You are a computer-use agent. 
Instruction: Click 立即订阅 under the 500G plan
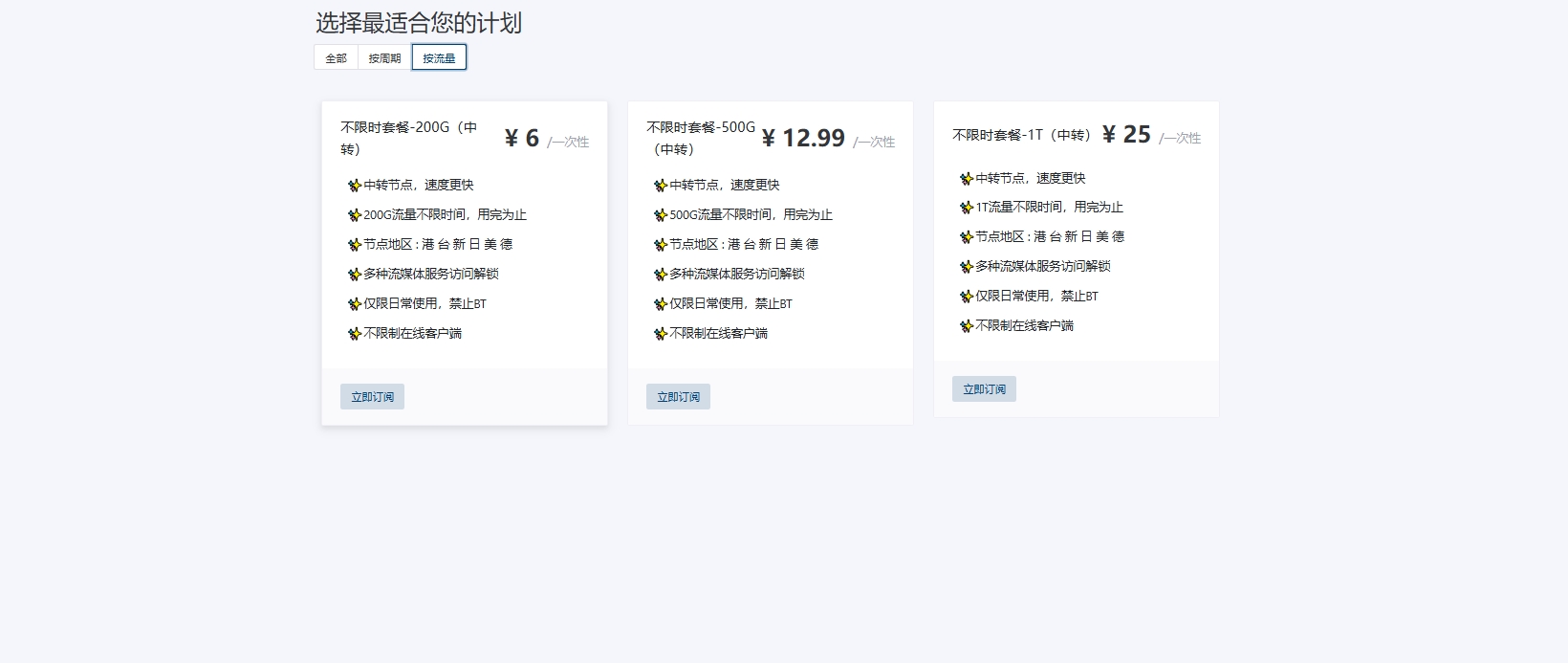point(678,397)
